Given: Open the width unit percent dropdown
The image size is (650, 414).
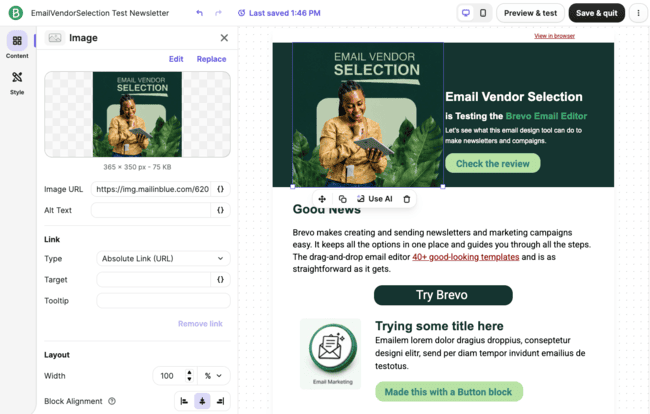Looking at the screenshot, I should pyautogui.click(x=213, y=376).
